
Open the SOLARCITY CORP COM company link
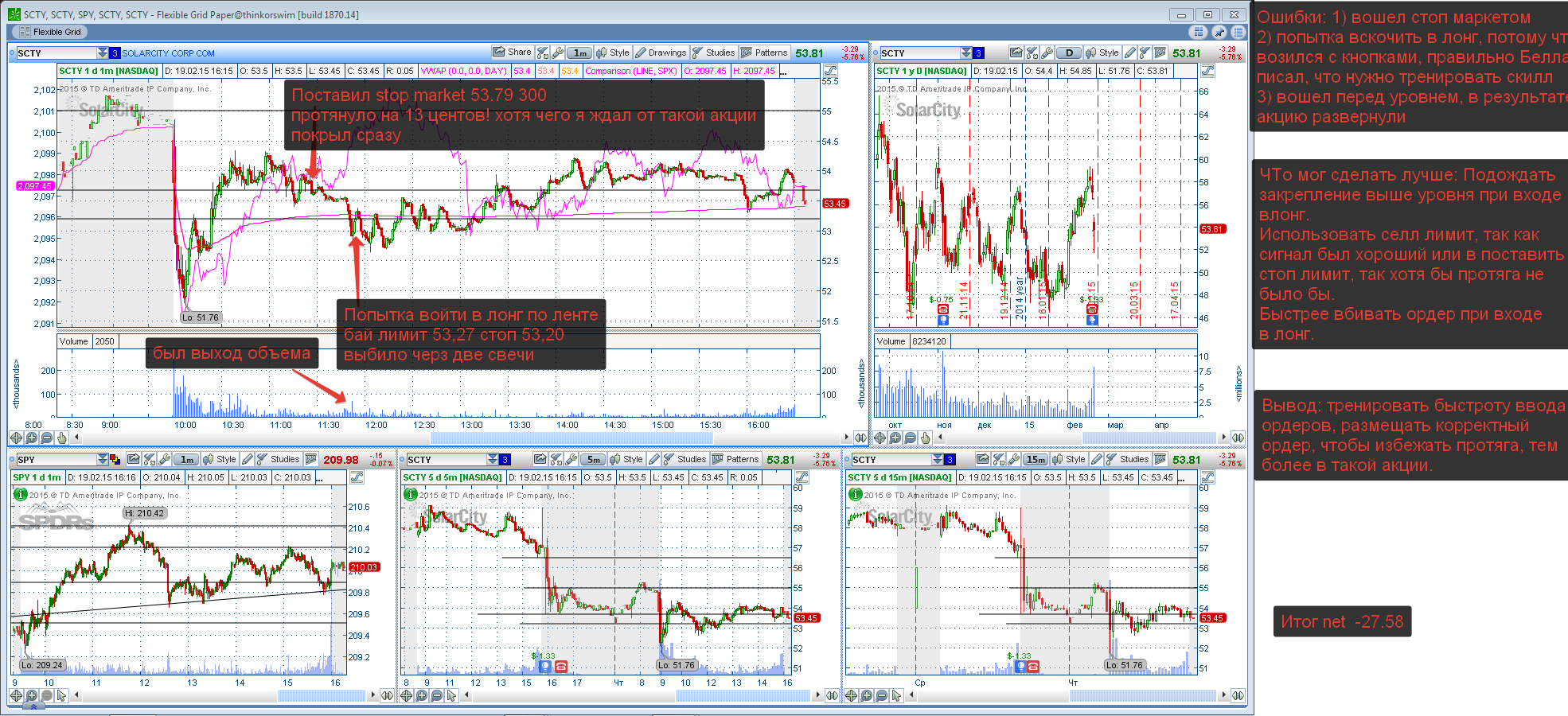(x=168, y=53)
